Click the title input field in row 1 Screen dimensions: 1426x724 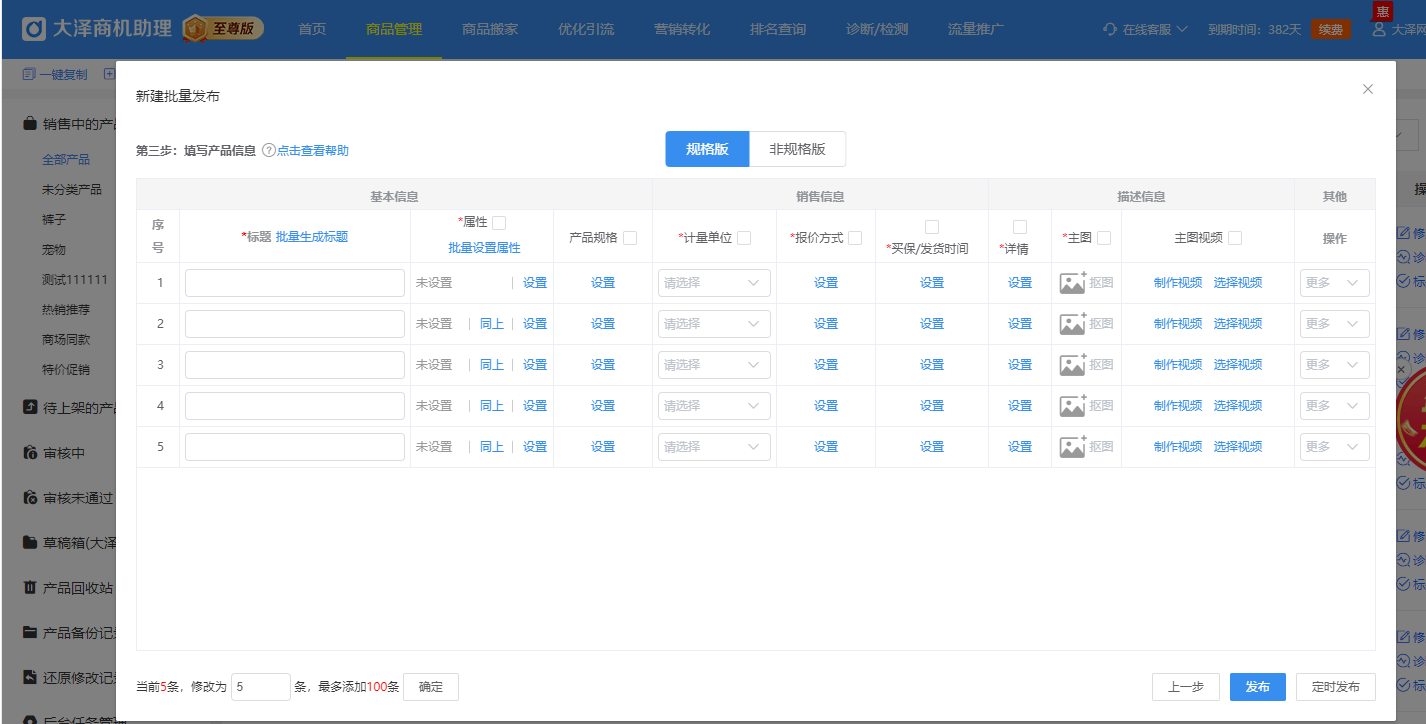295,283
